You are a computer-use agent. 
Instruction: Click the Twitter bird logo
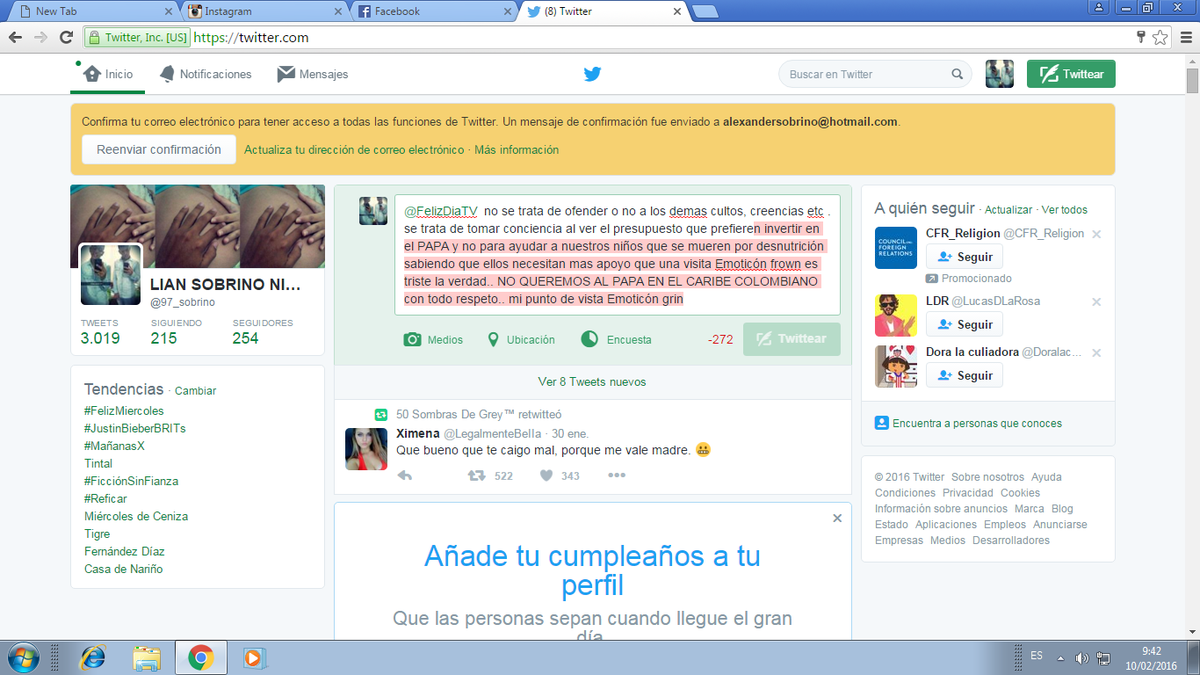(x=592, y=74)
